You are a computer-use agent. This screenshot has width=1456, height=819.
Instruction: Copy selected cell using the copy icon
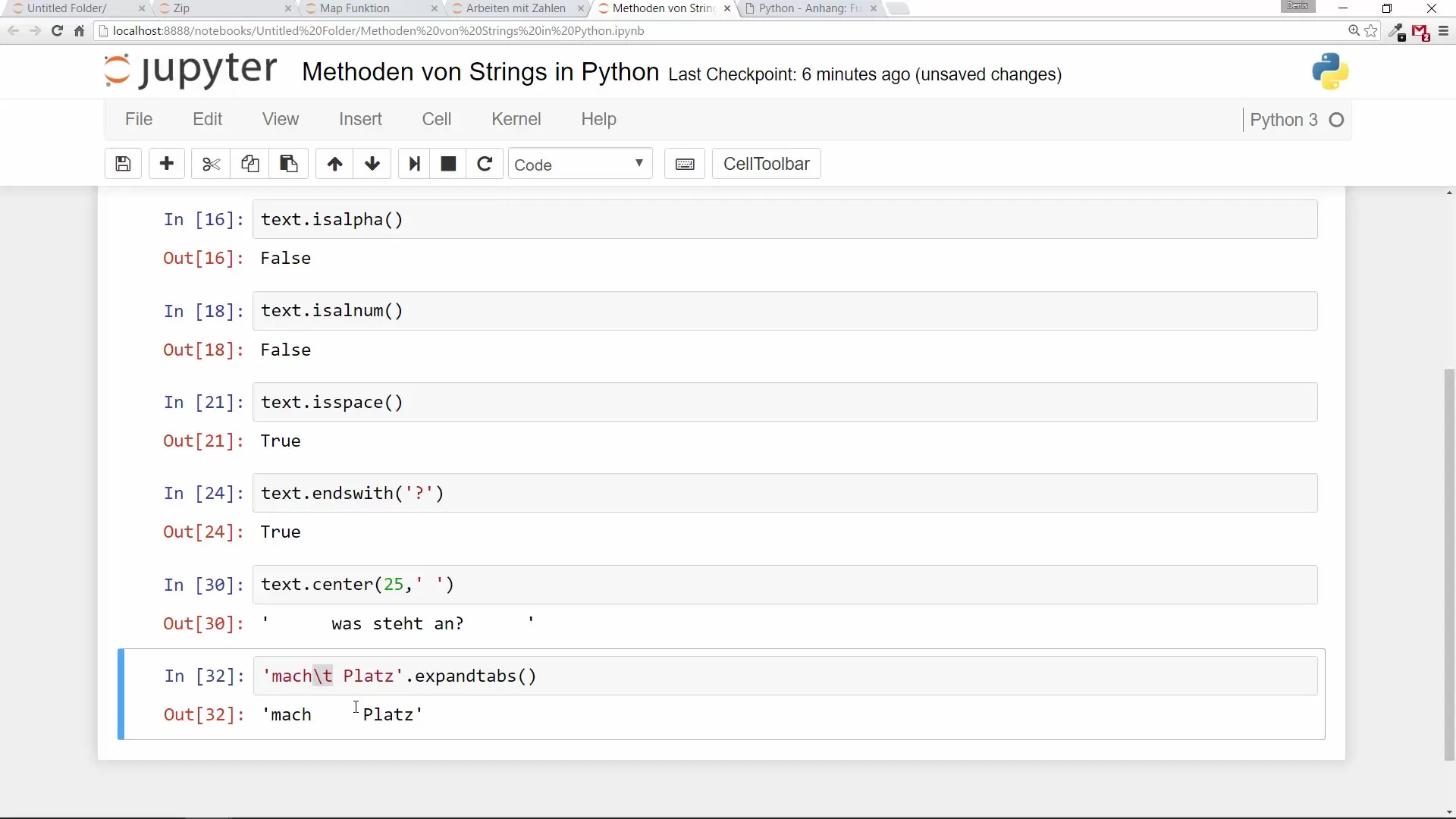(249, 164)
